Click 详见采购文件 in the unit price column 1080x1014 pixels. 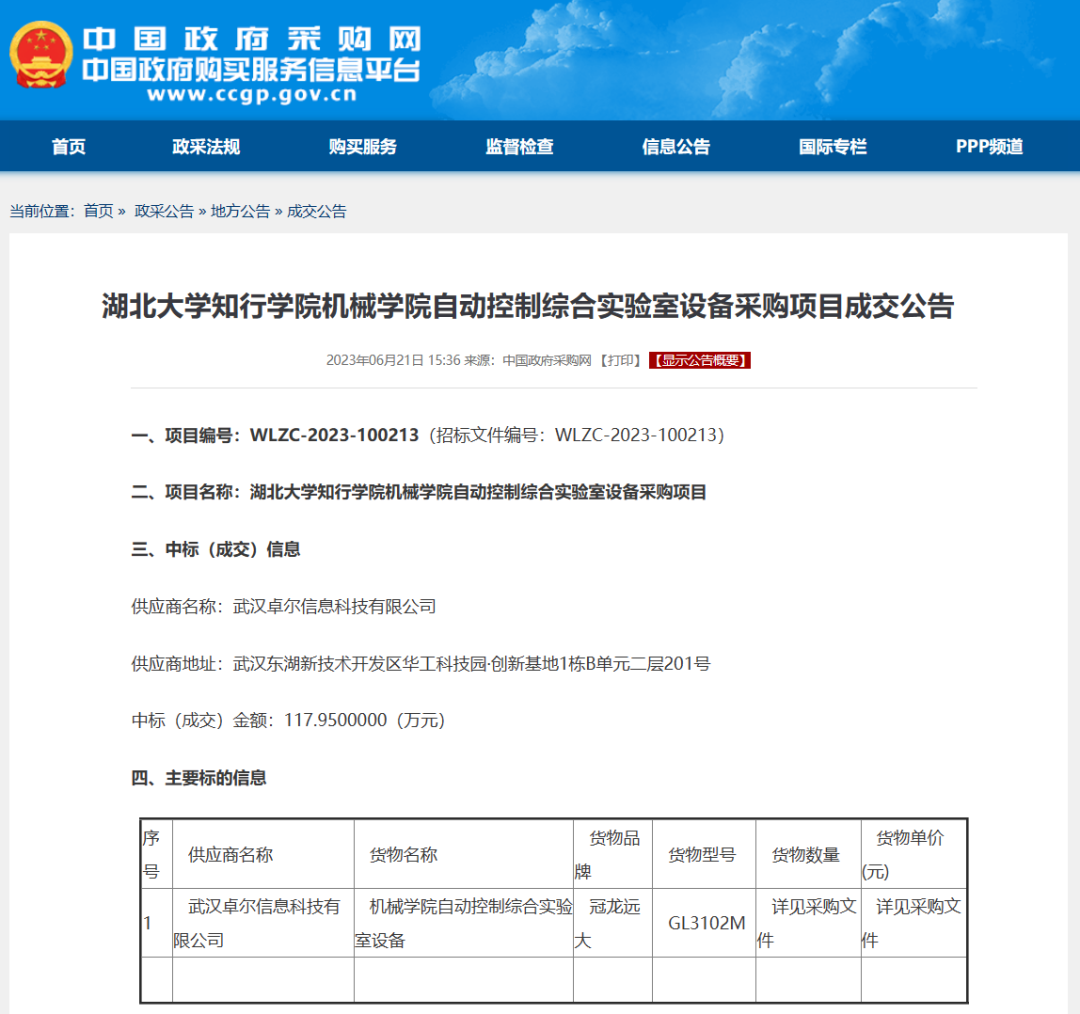click(x=914, y=923)
